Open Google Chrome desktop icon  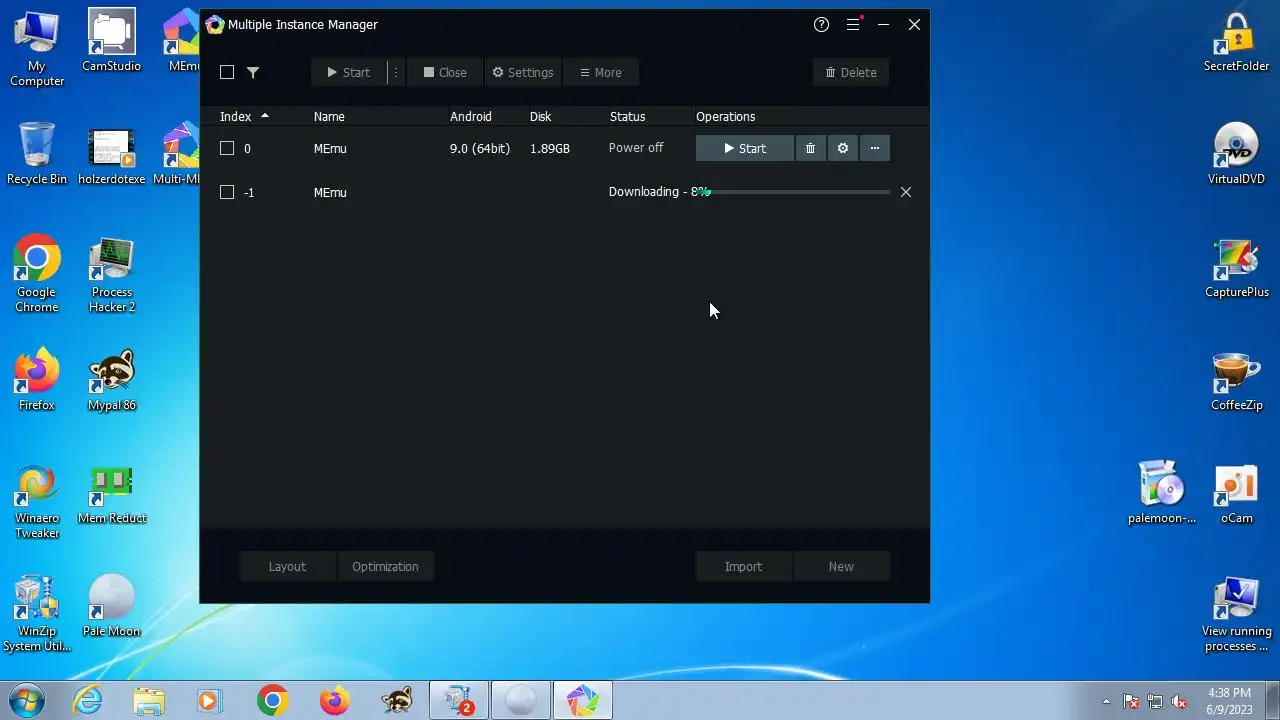37,274
